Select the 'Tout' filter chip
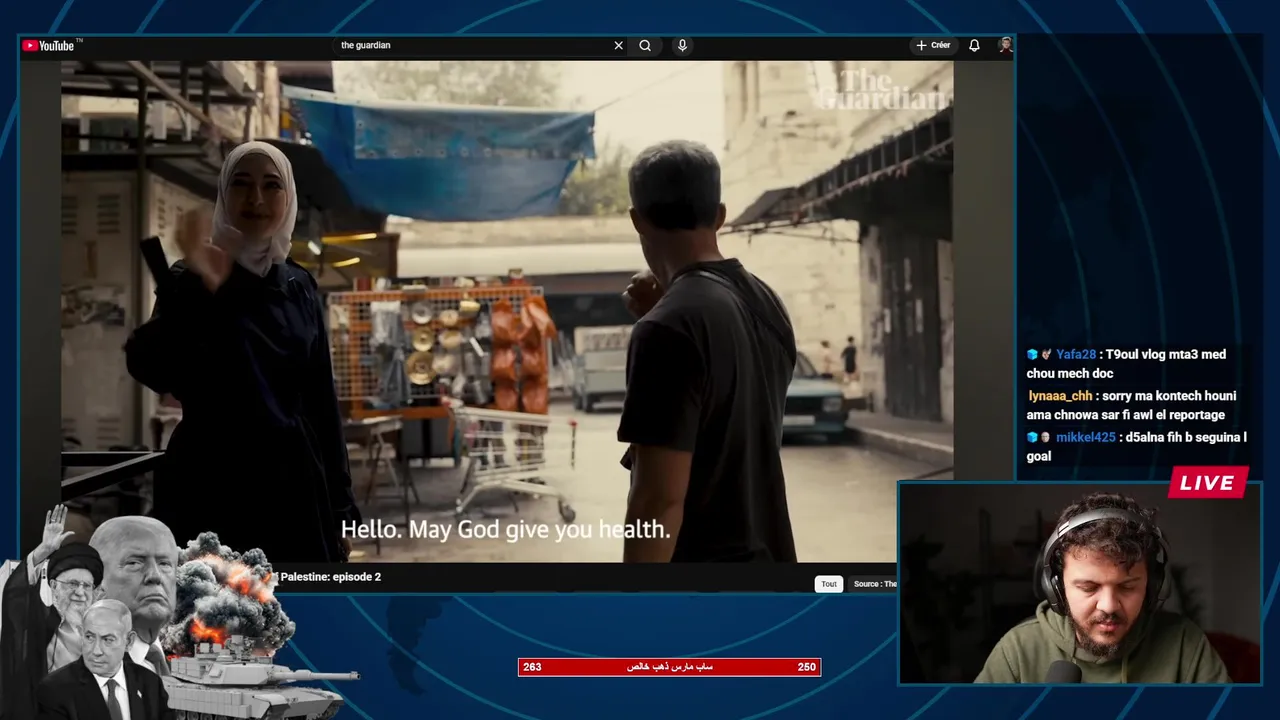Screen dimensions: 1280x720 [829, 584]
